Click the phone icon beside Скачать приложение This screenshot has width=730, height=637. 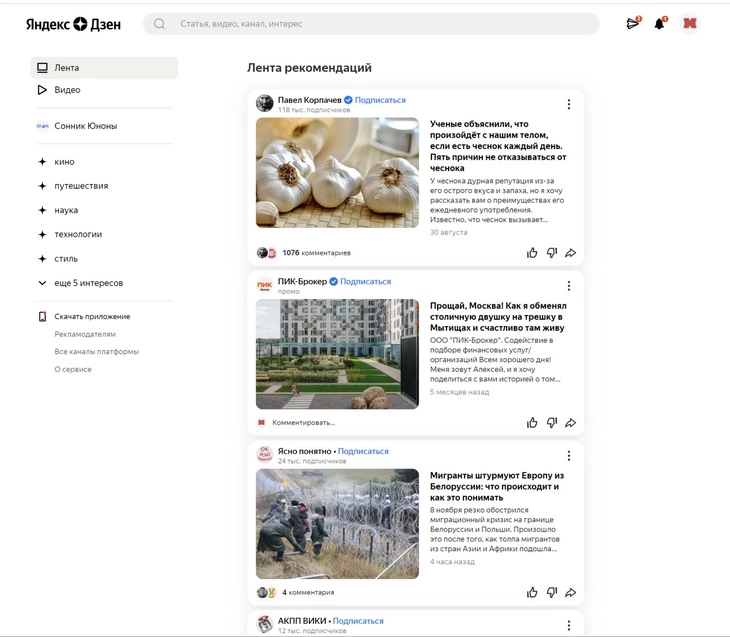coord(42,317)
